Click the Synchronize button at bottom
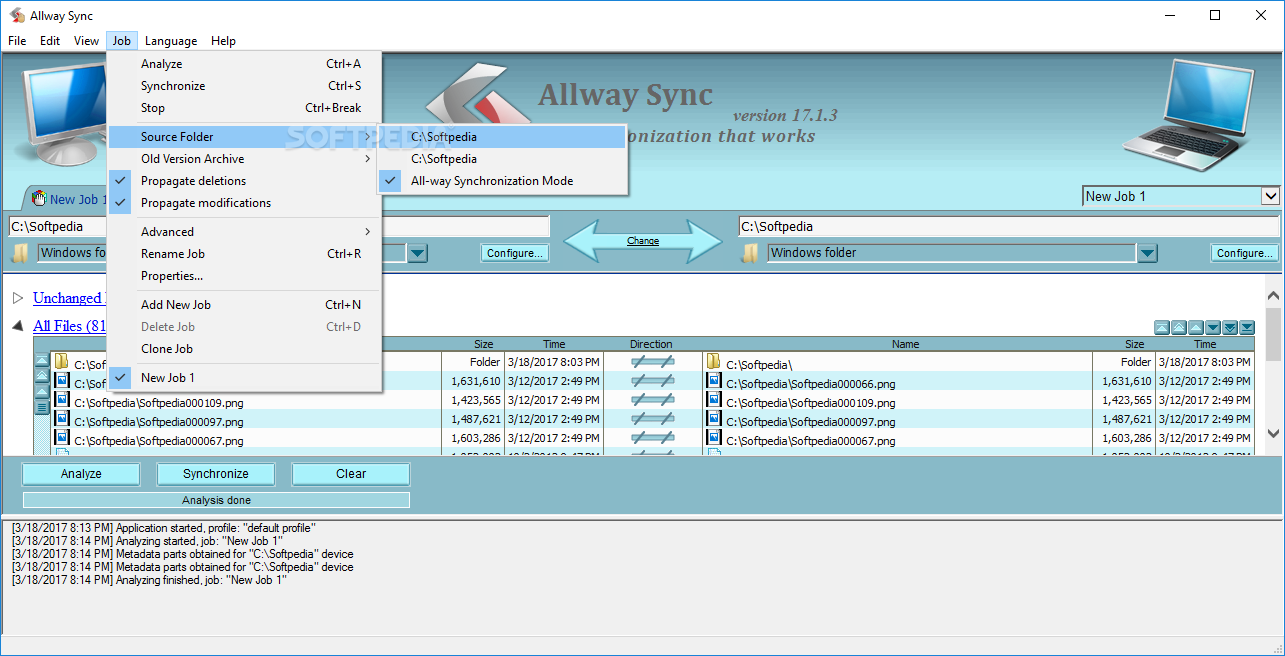This screenshot has height=656, width=1285. tap(216, 474)
